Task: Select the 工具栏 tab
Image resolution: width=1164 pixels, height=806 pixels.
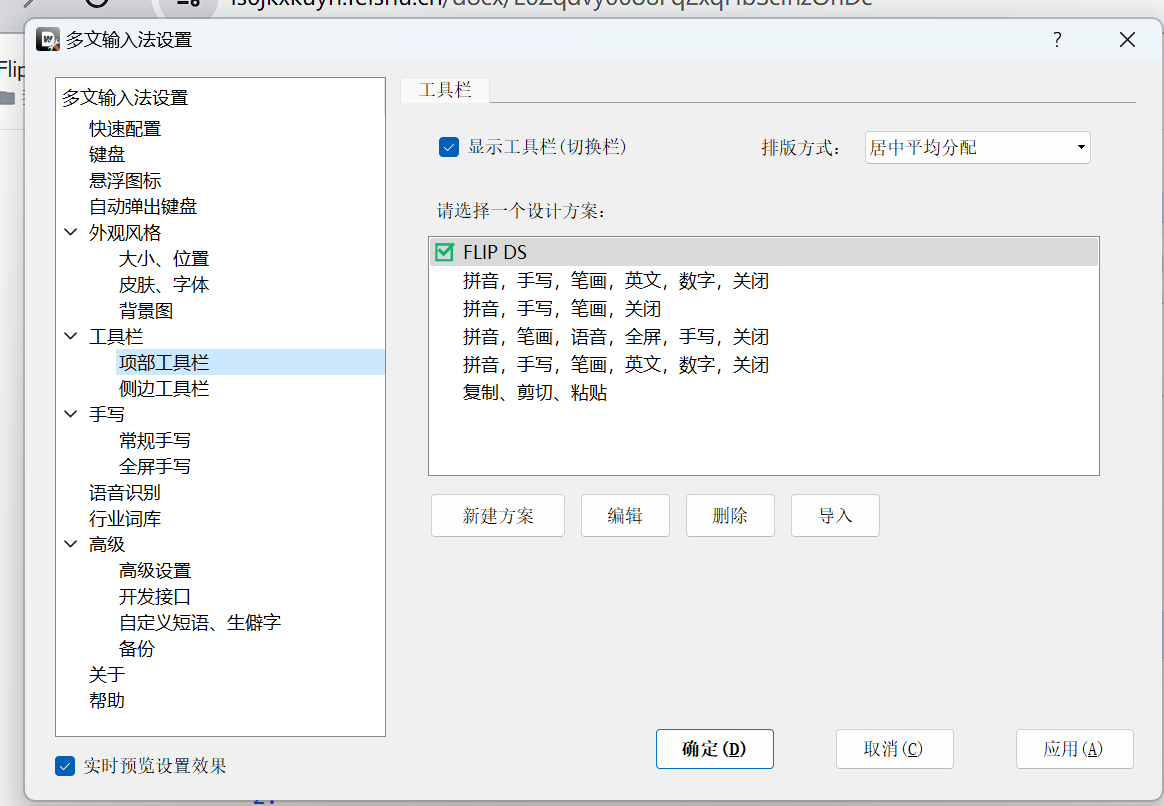Action: point(445,90)
